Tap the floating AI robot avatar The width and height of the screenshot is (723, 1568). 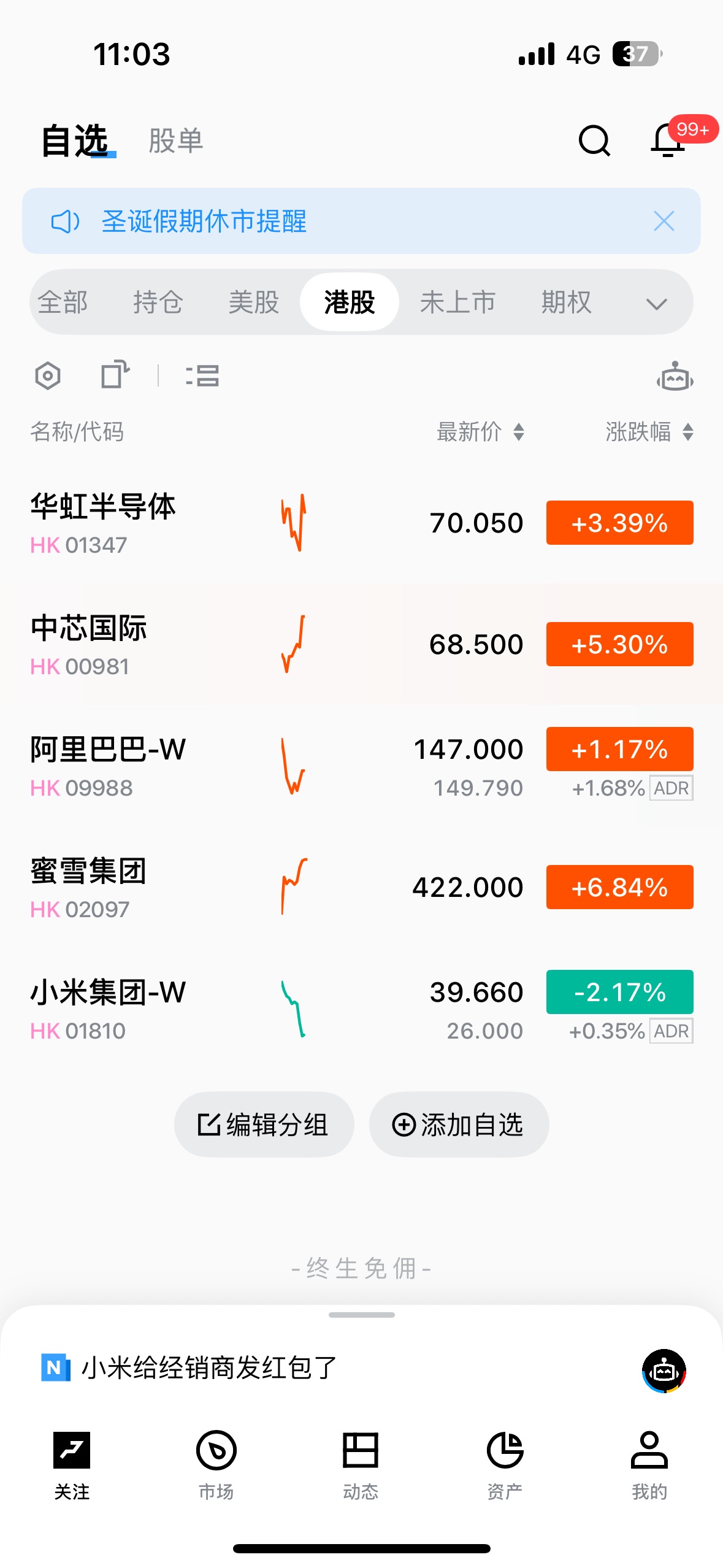(664, 1370)
